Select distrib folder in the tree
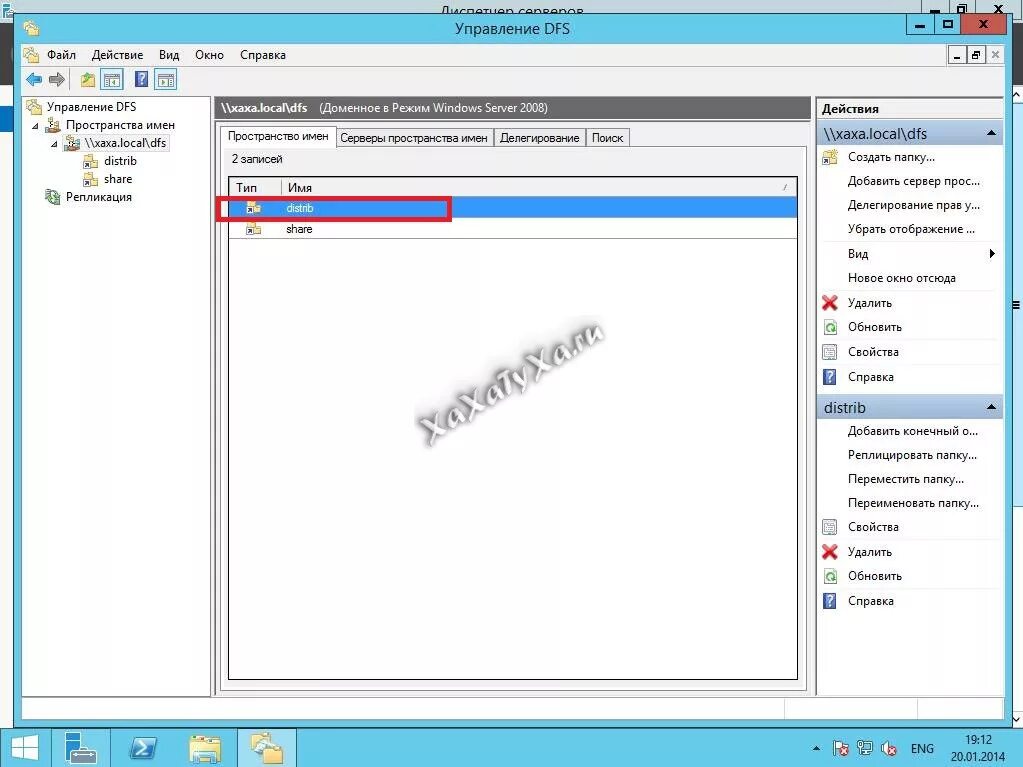This screenshot has width=1023, height=767. 120,161
